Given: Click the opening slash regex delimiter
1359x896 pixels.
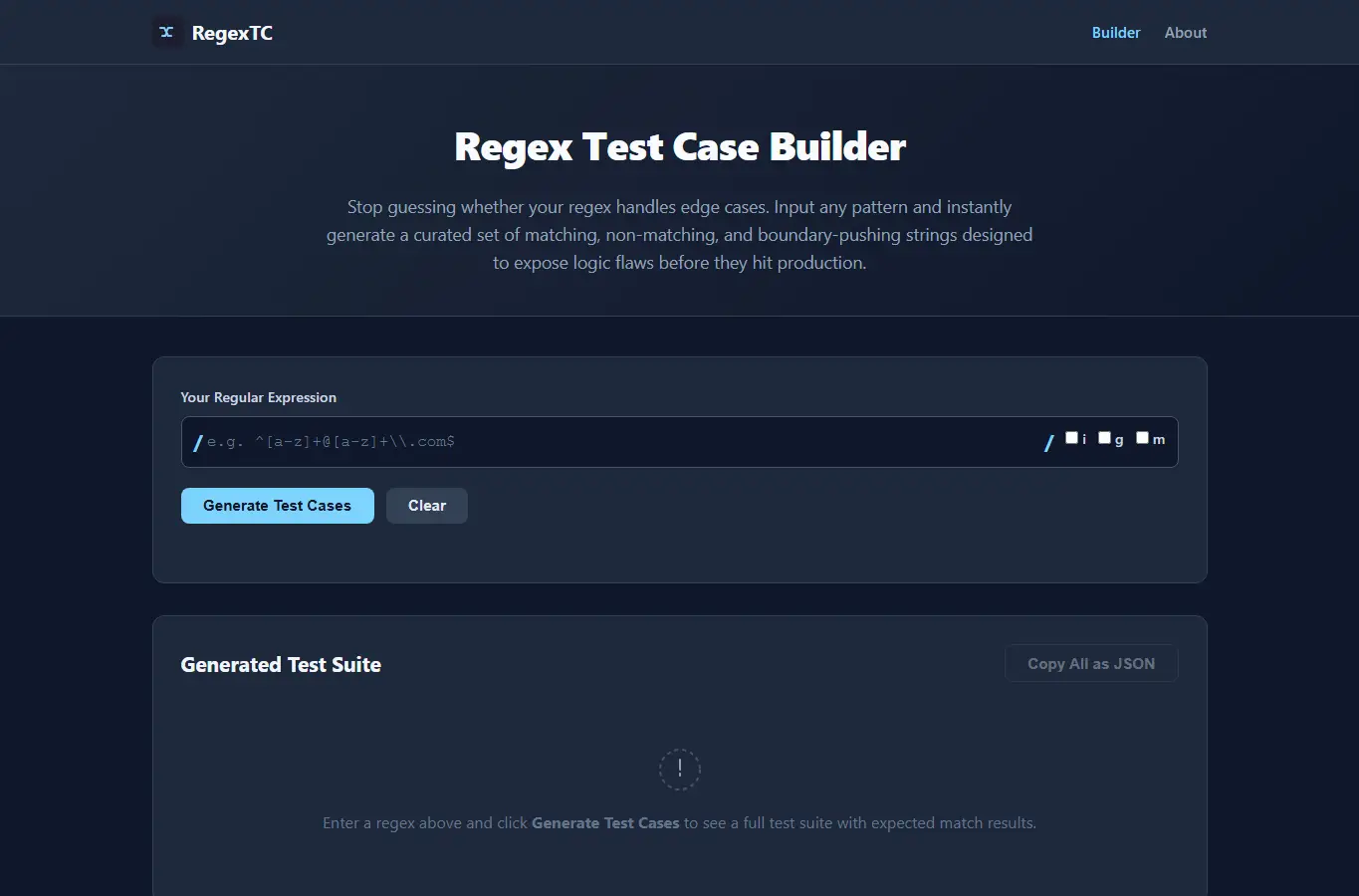Looking at the screenshot, I should click(197, 443).
